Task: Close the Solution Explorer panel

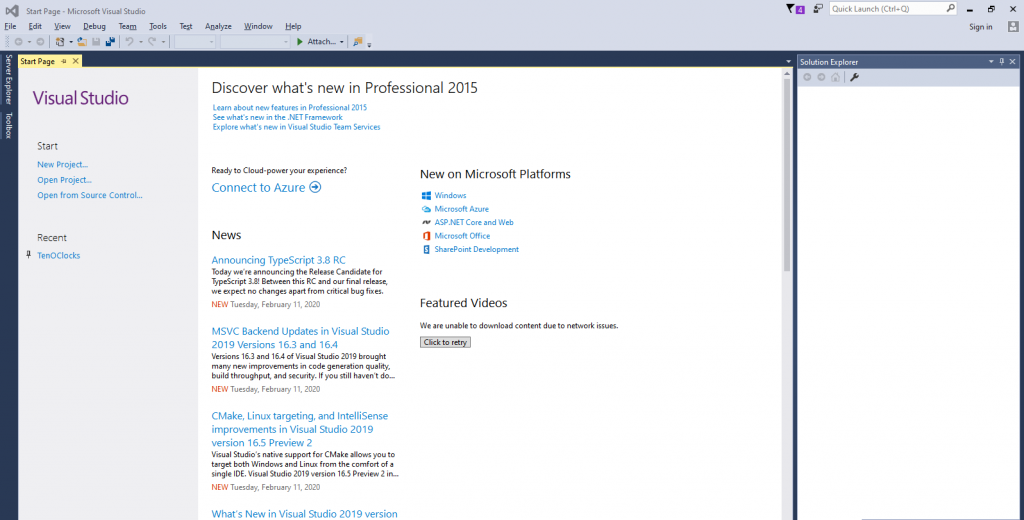Action: 1013,61
